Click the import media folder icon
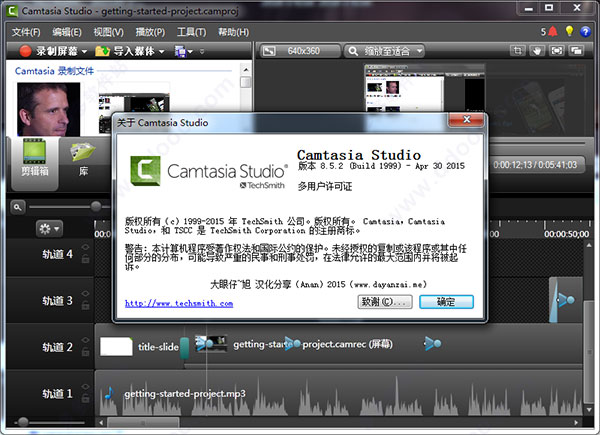This screenshot has width=600, height=435. [102, 51]
